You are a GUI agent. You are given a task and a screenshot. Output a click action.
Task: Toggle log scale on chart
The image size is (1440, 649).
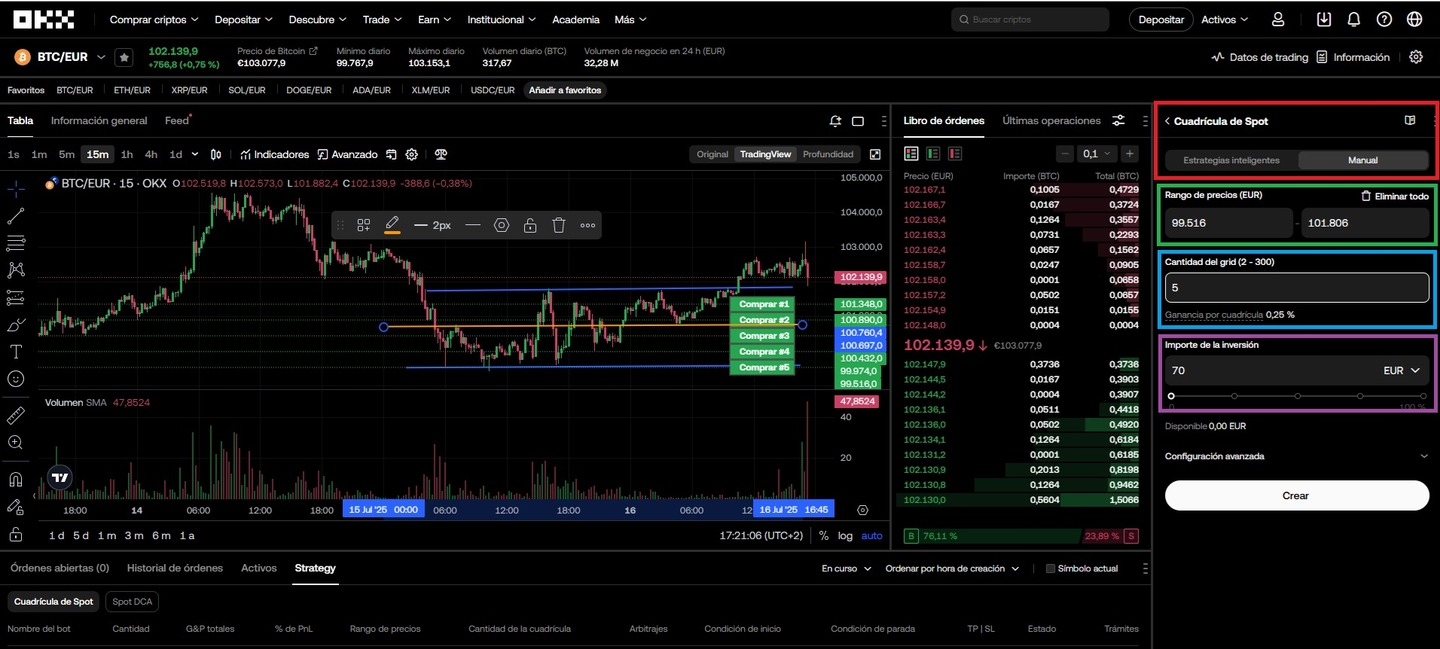pyautogui.click(x=845, y=536)
